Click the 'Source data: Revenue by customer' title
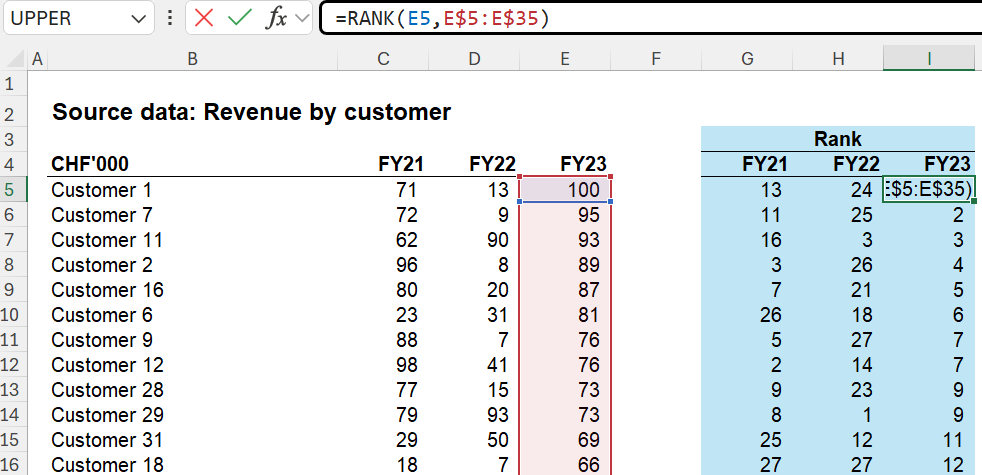 pos(251,112)
